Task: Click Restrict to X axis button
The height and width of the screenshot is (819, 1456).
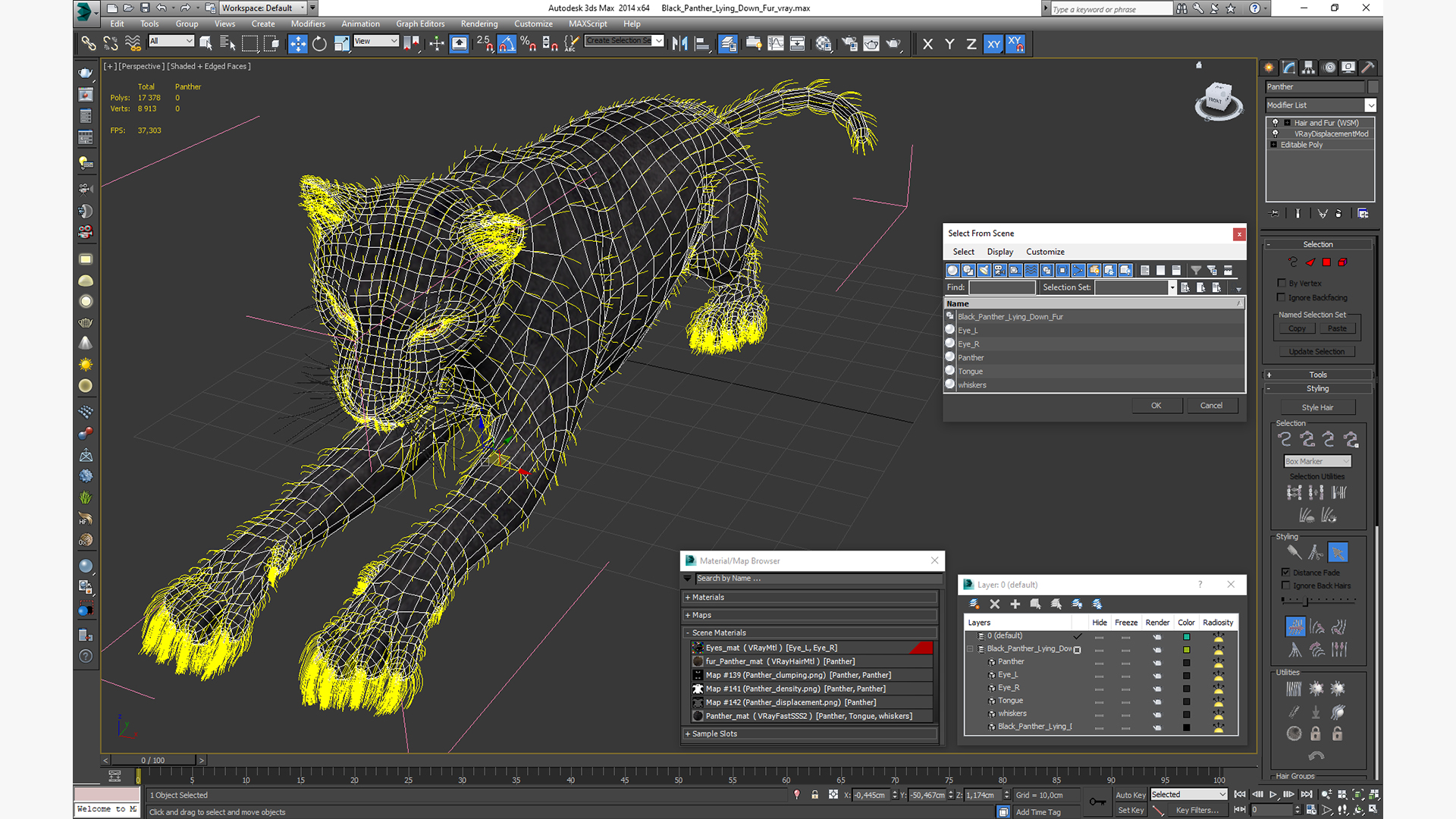Action: click(x=927, y=44)
